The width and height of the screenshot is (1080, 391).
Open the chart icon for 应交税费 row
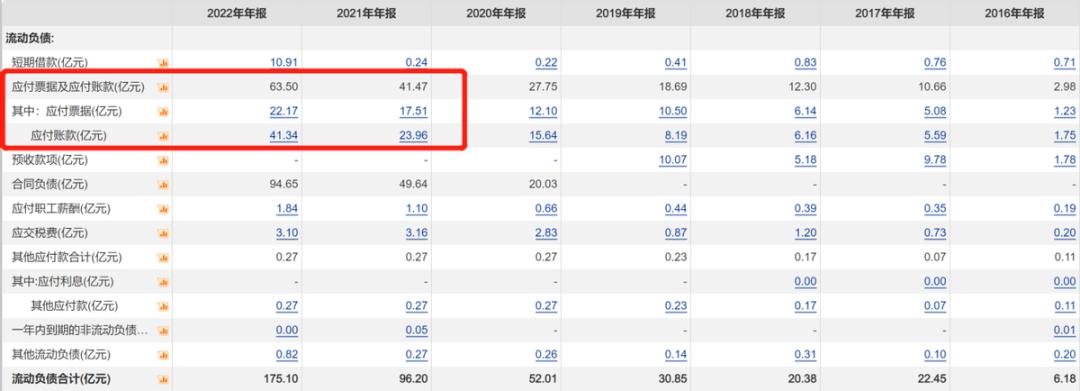(x=163, y=233)
